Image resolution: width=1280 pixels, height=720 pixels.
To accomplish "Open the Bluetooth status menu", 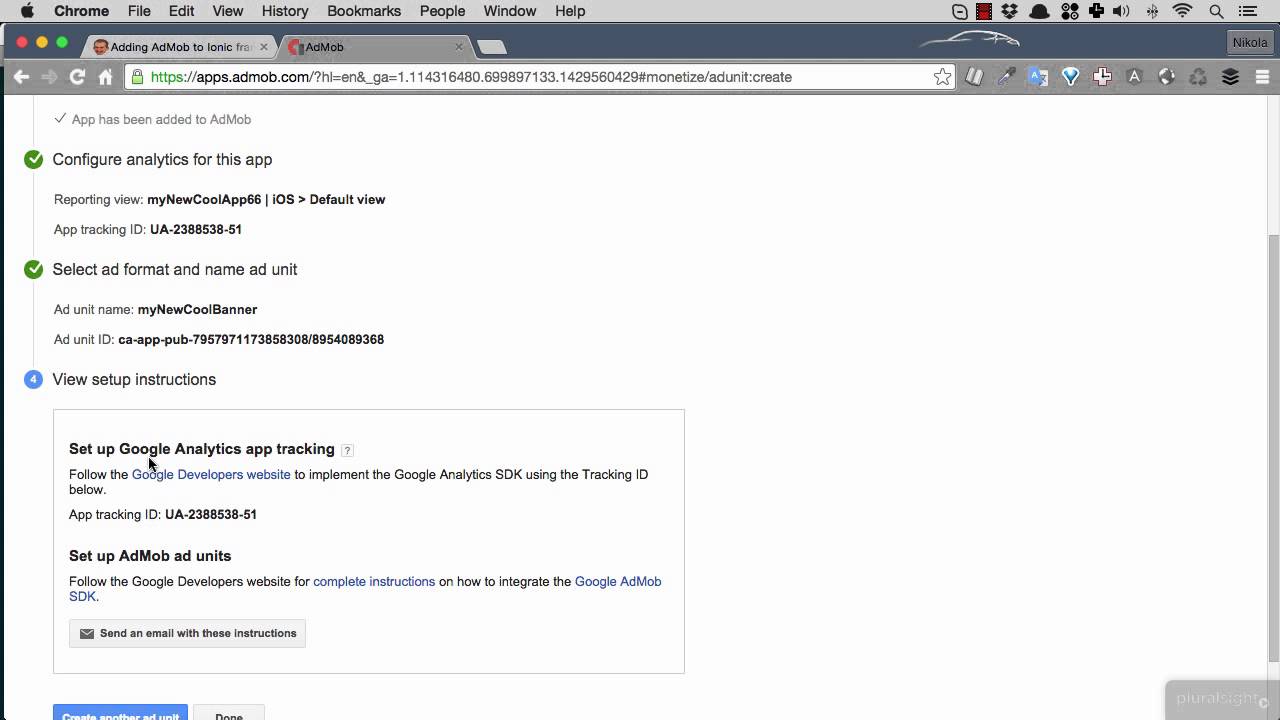I will coord(1152,11).
